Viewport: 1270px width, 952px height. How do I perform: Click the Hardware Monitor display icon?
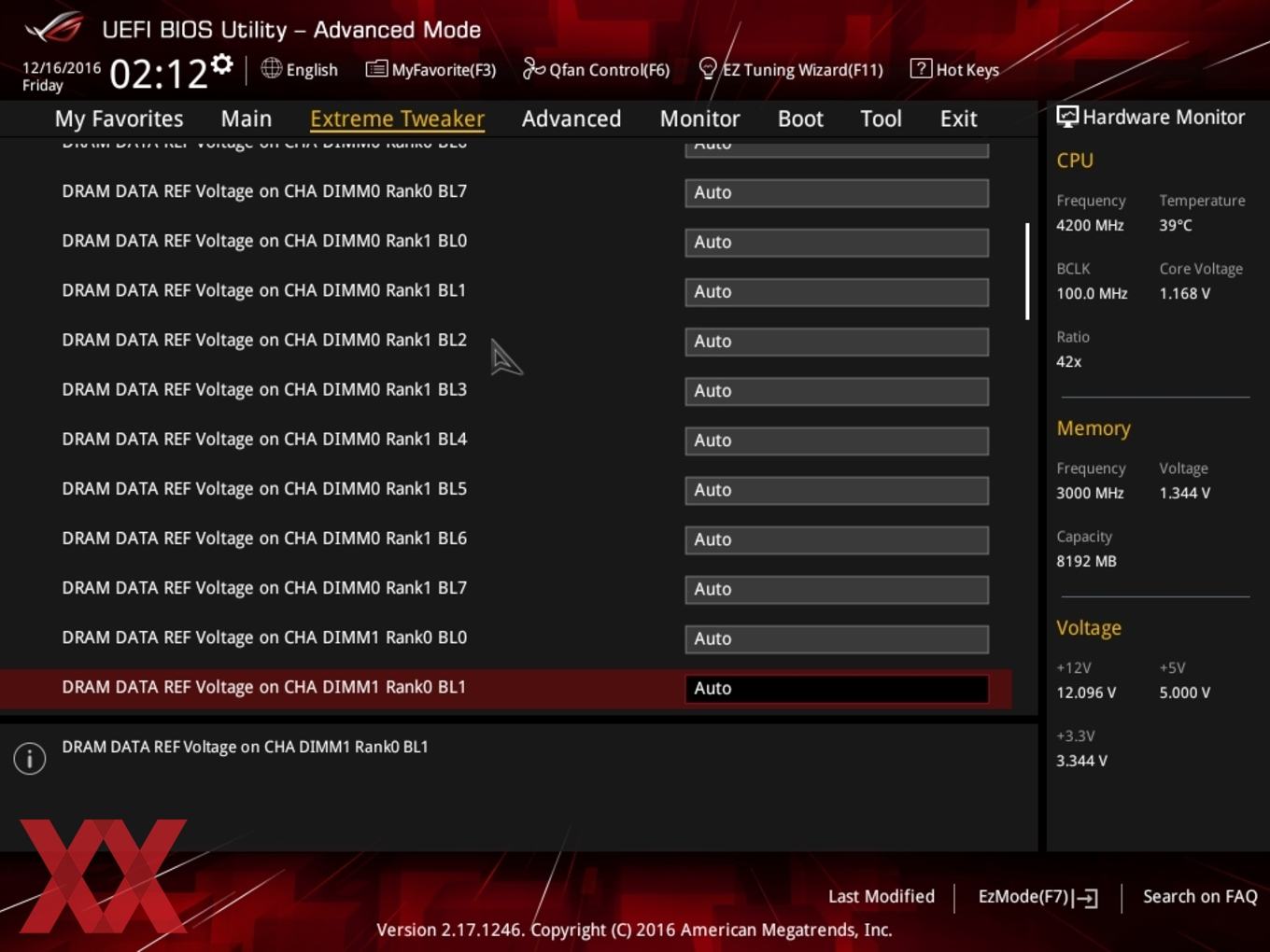click(x=1067, y=117)
